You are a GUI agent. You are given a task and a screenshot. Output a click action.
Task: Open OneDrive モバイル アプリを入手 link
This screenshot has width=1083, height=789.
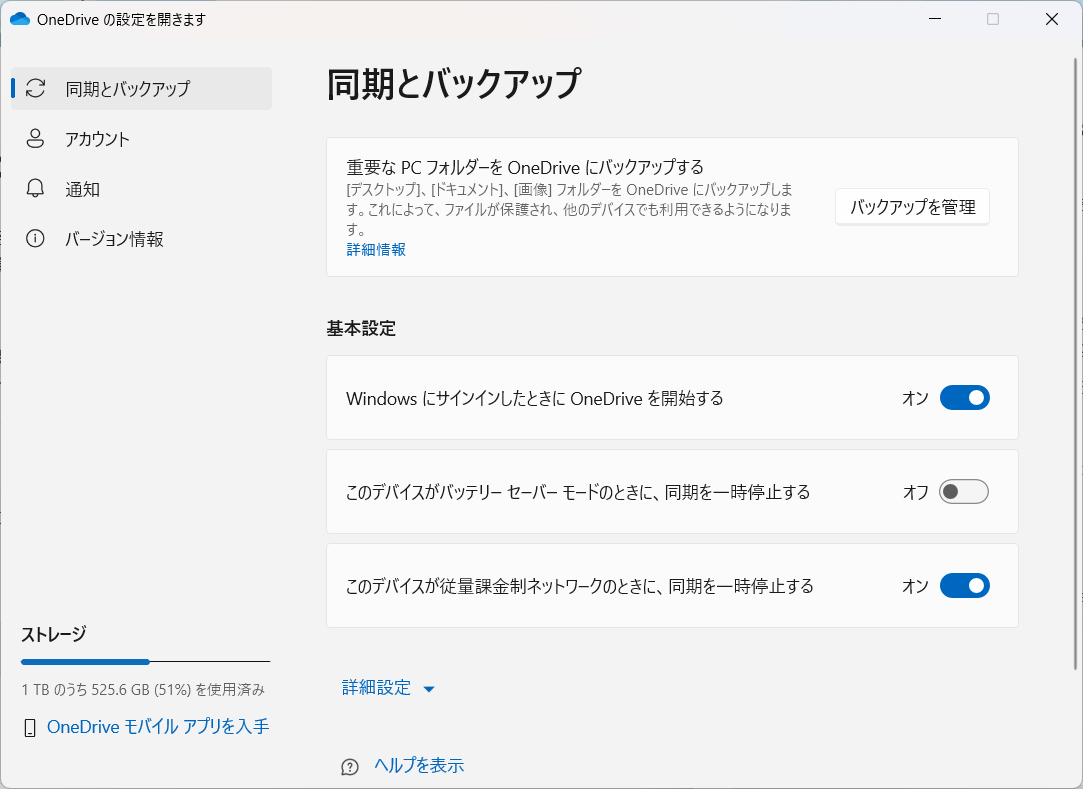158,727
